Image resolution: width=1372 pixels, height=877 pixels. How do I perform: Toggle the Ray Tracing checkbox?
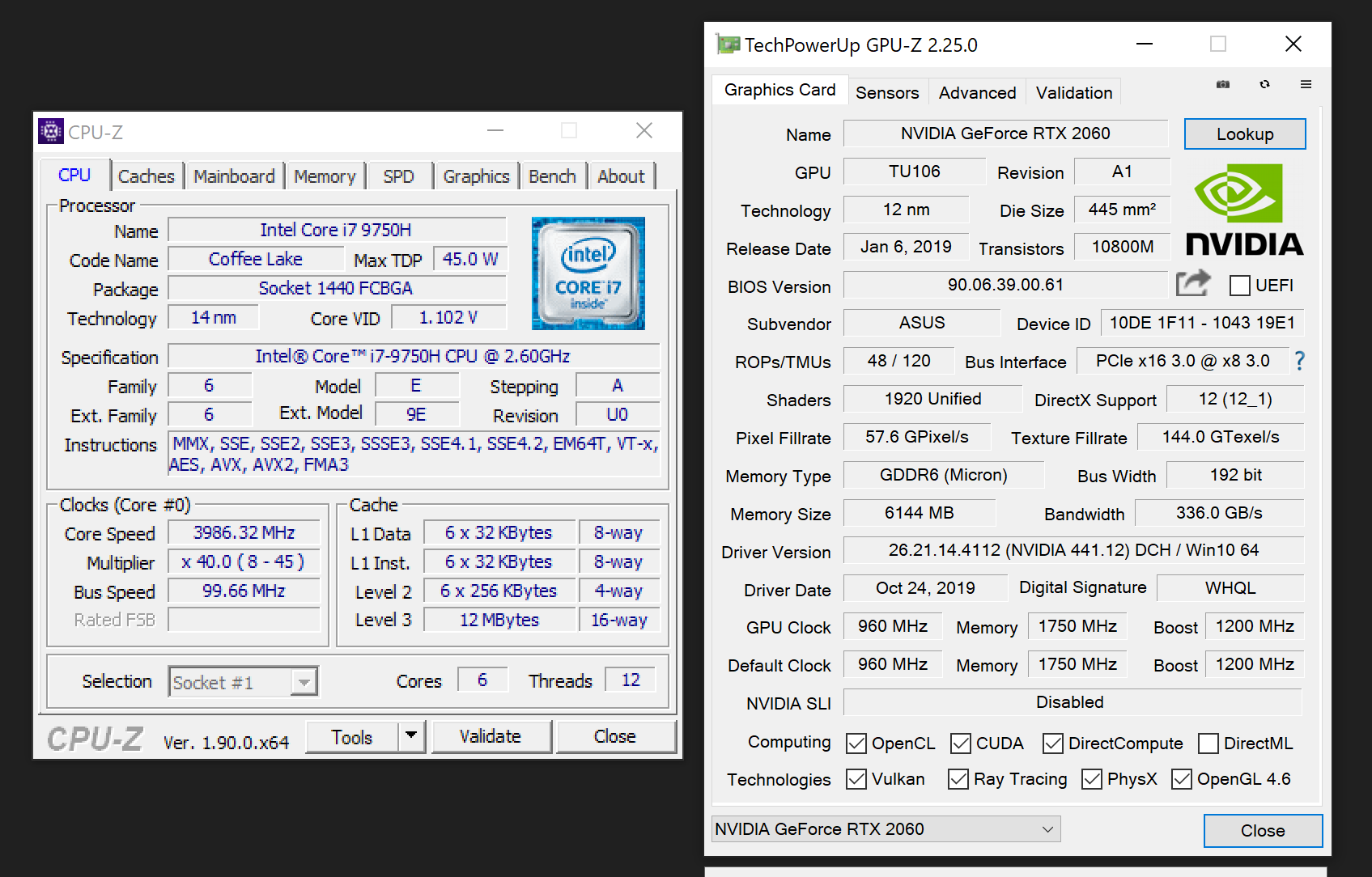tap(958, 779)
